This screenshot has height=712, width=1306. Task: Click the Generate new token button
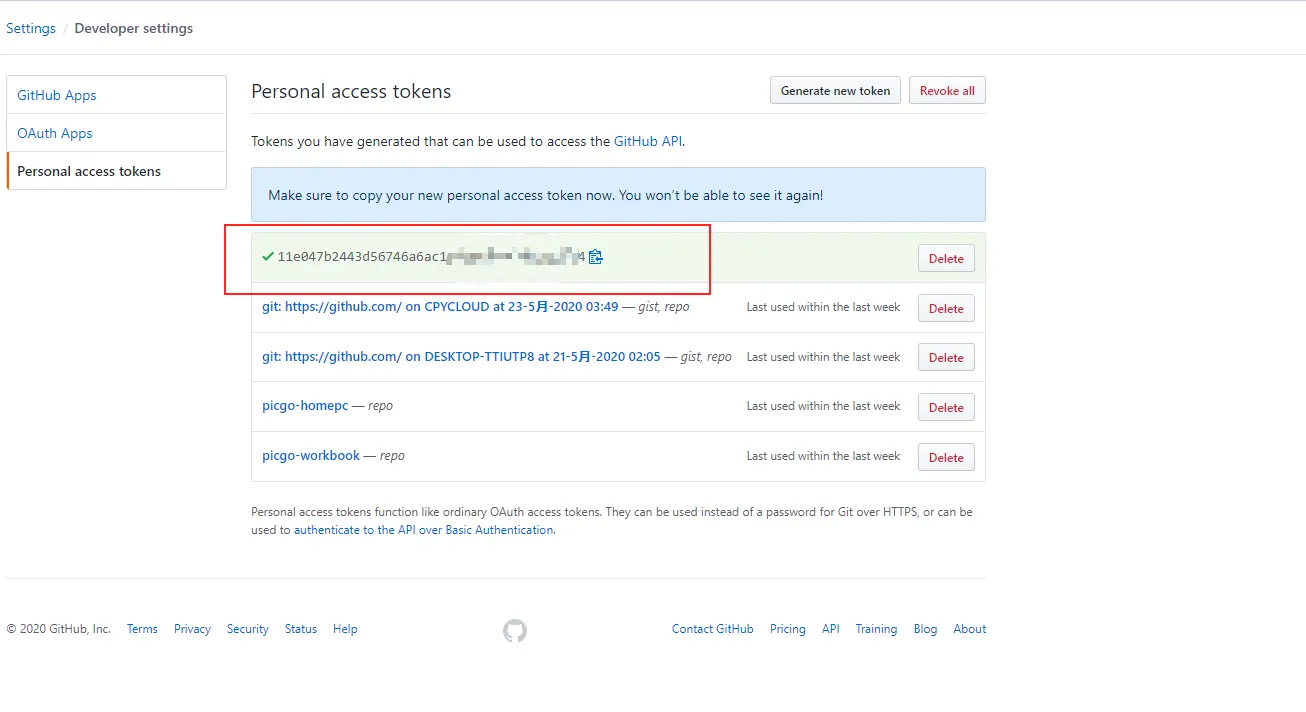pyautogui.click(x=835, y=90)
